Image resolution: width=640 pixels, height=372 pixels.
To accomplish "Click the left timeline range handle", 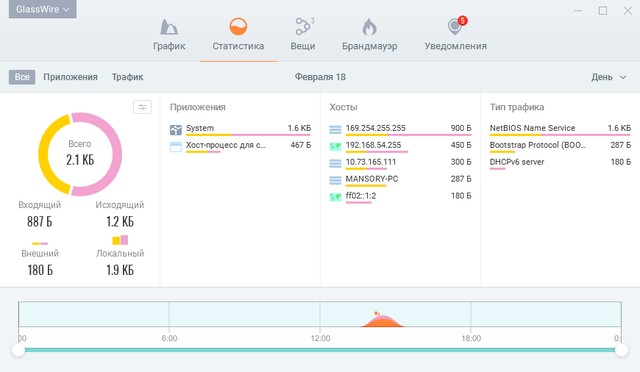I will pos(18,350).
